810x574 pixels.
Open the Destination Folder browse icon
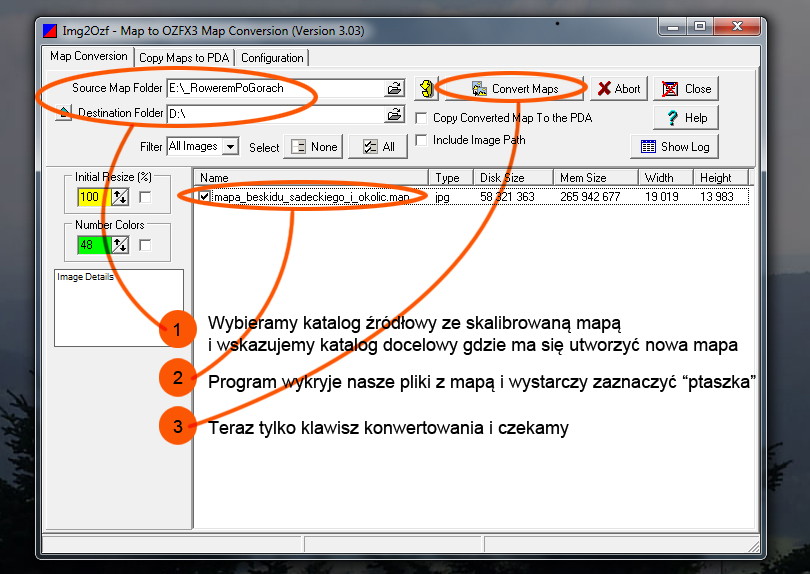coord(395,114)
